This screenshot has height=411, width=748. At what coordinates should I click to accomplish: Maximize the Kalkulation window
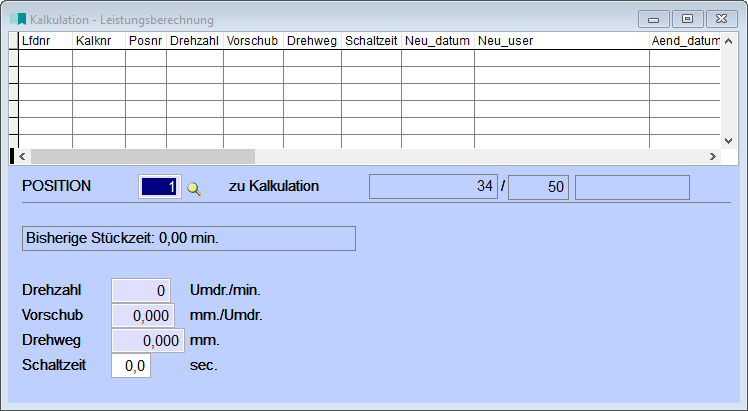pyautogui.click(x=687, y=19)
